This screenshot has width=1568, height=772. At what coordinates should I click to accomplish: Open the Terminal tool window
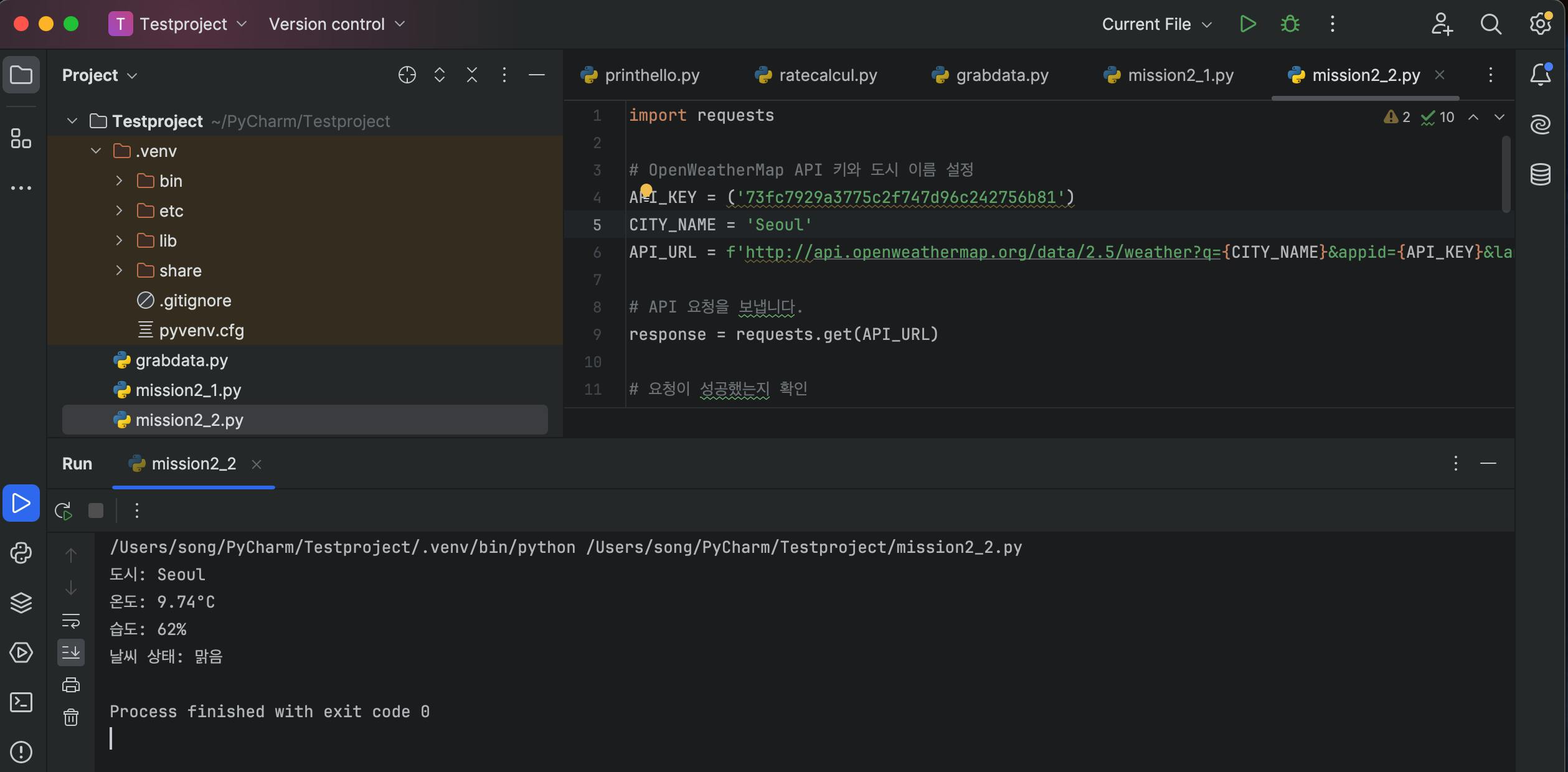21,702
